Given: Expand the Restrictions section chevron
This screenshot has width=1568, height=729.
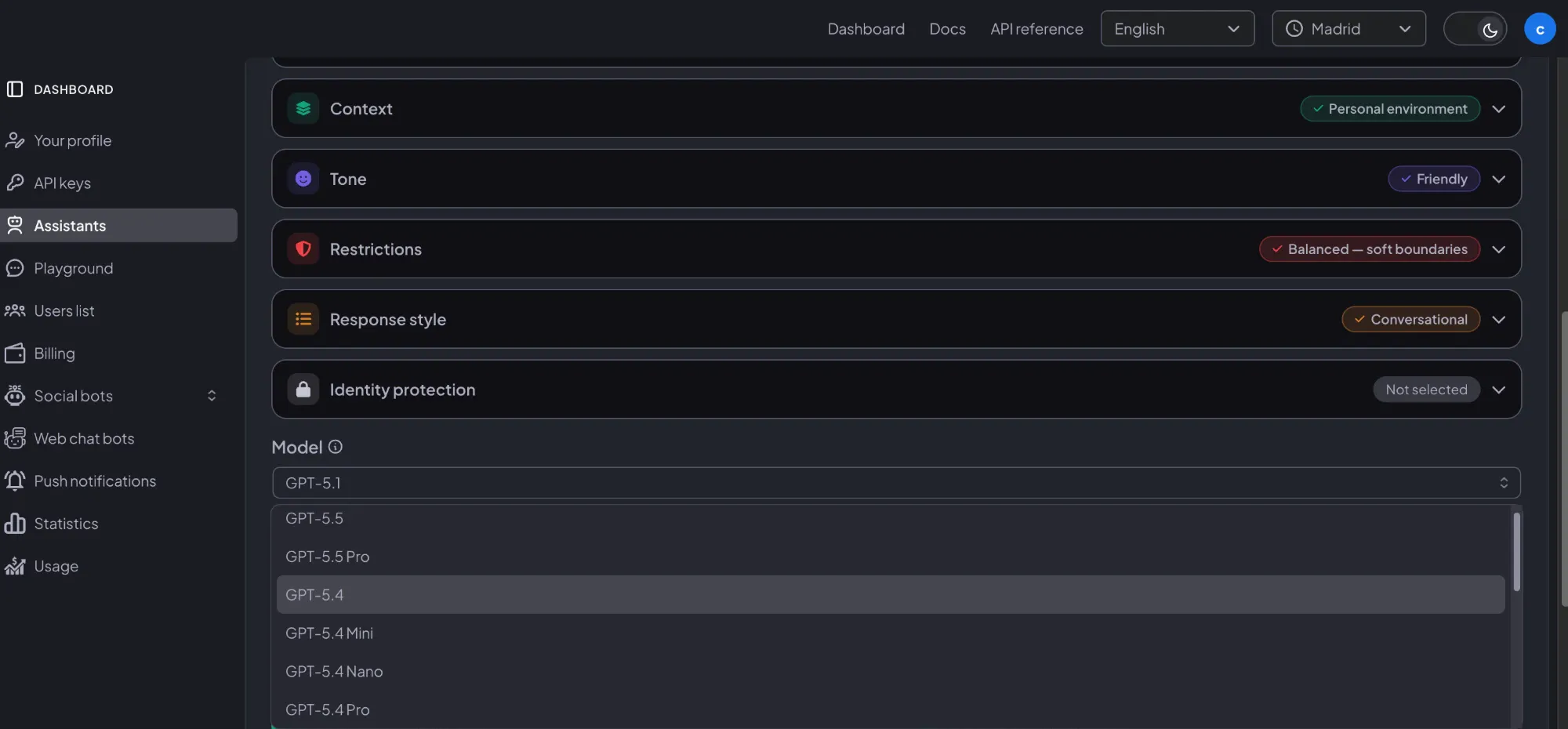Looking at the screenshot, I should point(1499,249).
